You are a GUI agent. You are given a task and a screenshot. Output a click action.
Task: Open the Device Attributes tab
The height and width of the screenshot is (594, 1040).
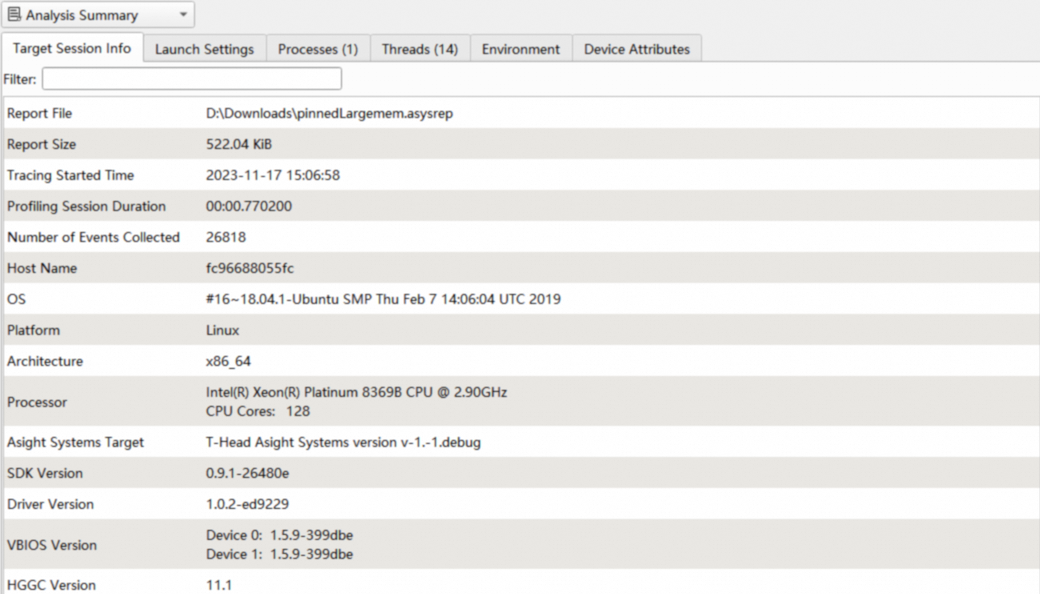coord(637,49)
